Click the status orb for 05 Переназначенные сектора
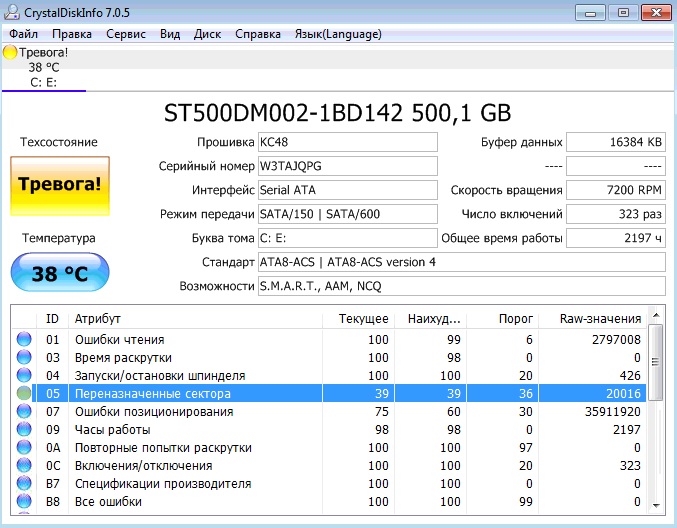Screen dimensions: 677x528 [24, 393]
